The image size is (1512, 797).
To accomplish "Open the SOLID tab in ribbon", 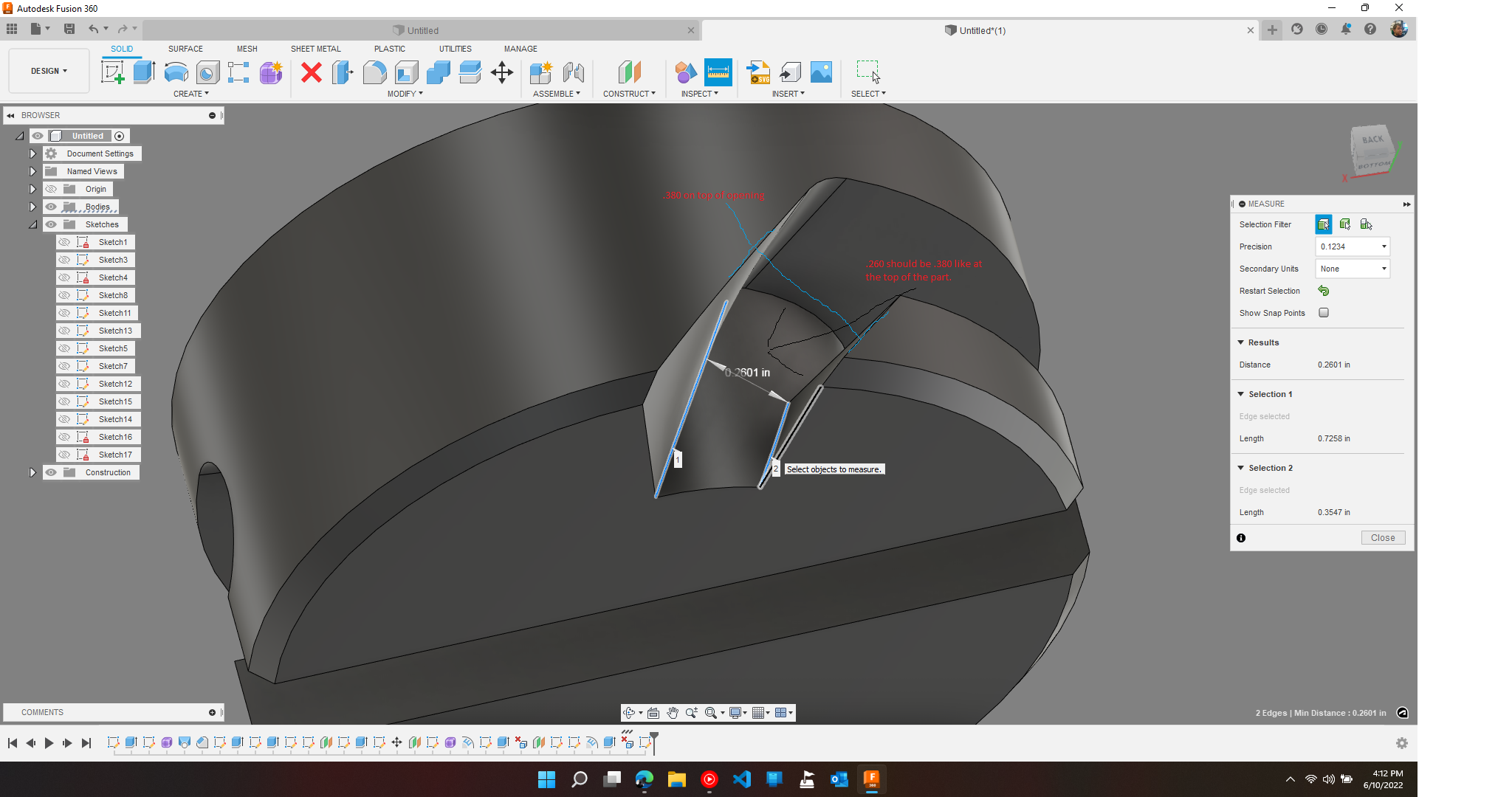I will pyautogui.click(x=121, y=48).
